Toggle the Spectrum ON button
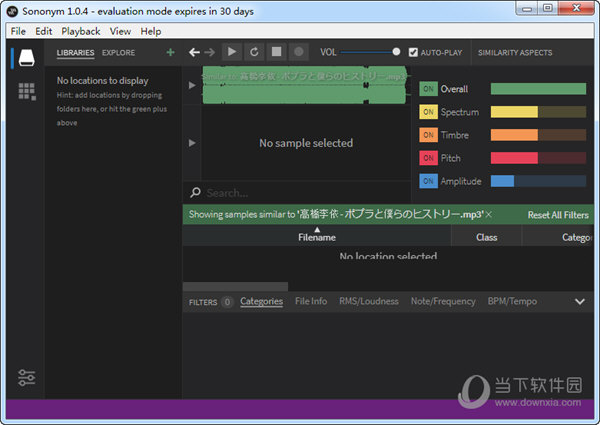The height and width of the screenshot is (425, 600). click(x=428, y=112)
